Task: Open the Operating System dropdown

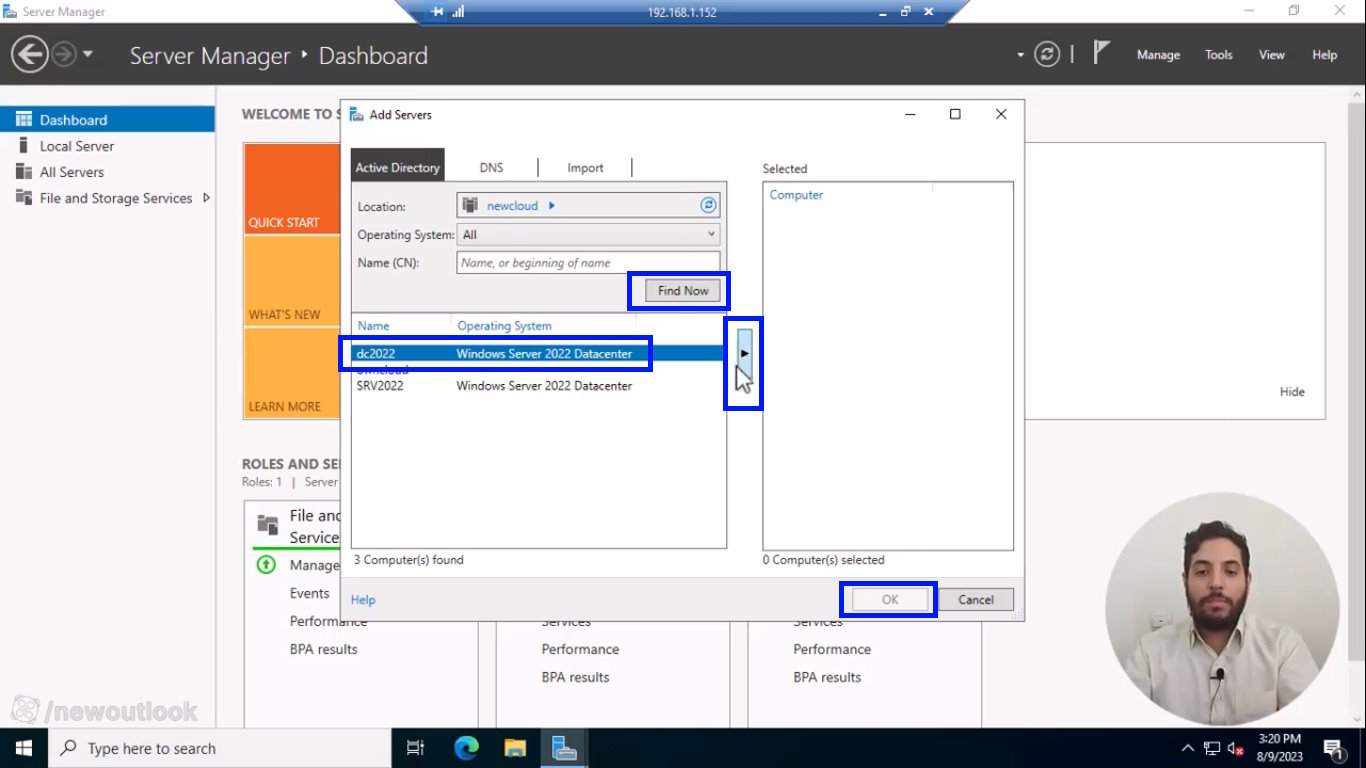Action: pos(588,235)
